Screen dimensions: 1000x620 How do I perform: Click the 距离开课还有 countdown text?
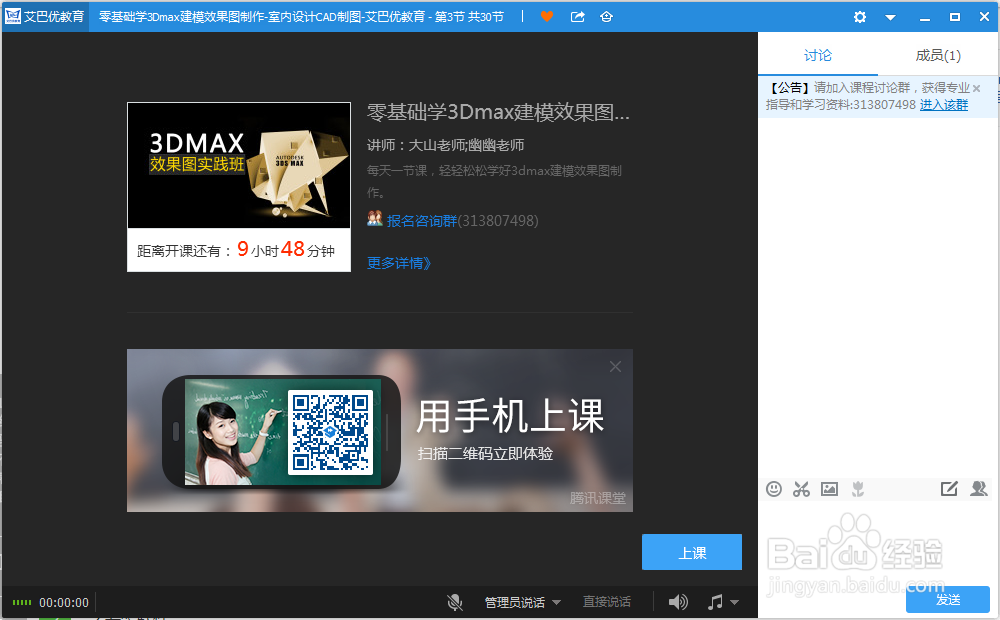235,250
